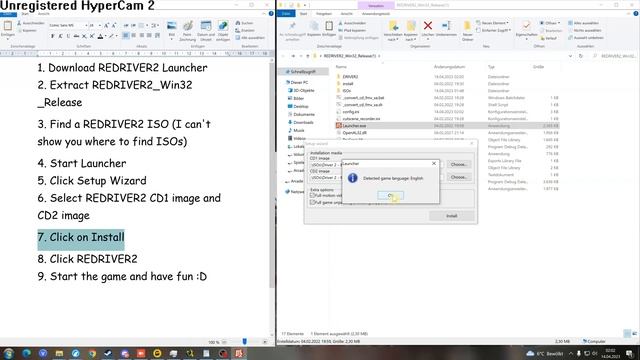Select Launcher.exe in the file list

tap(447, 126)
